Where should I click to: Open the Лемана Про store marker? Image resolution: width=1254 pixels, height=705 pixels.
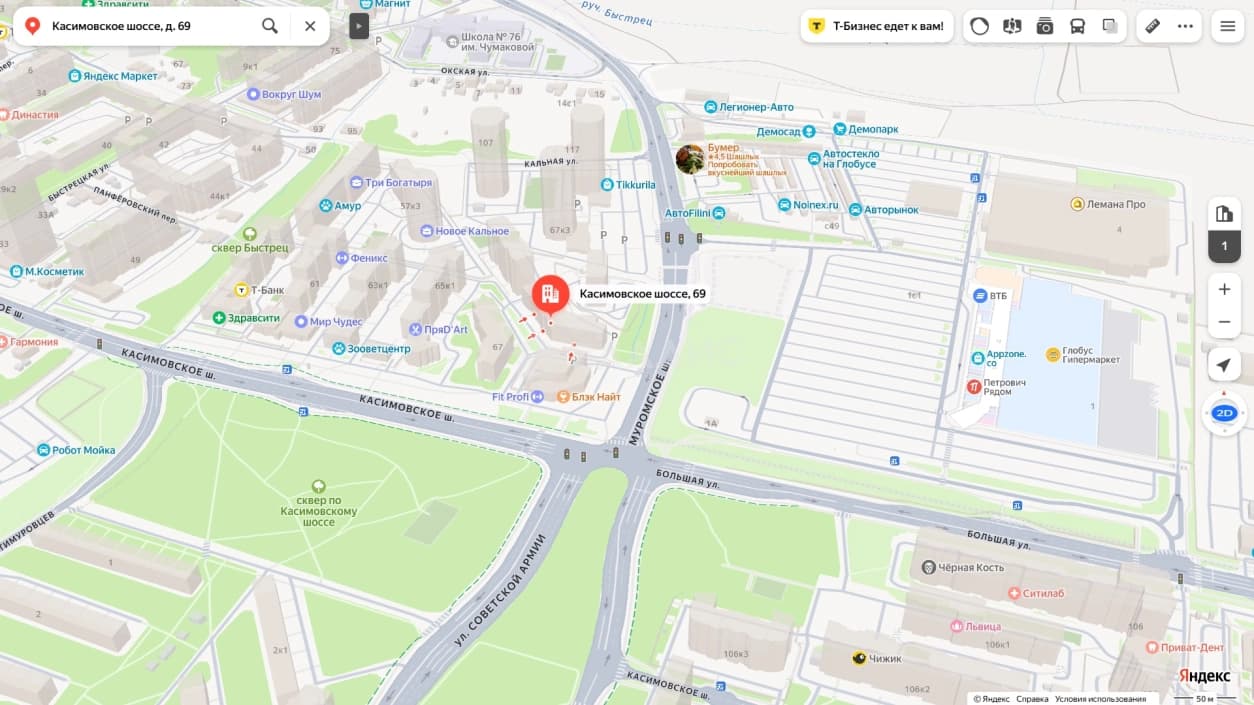[x=1078, y=204]
